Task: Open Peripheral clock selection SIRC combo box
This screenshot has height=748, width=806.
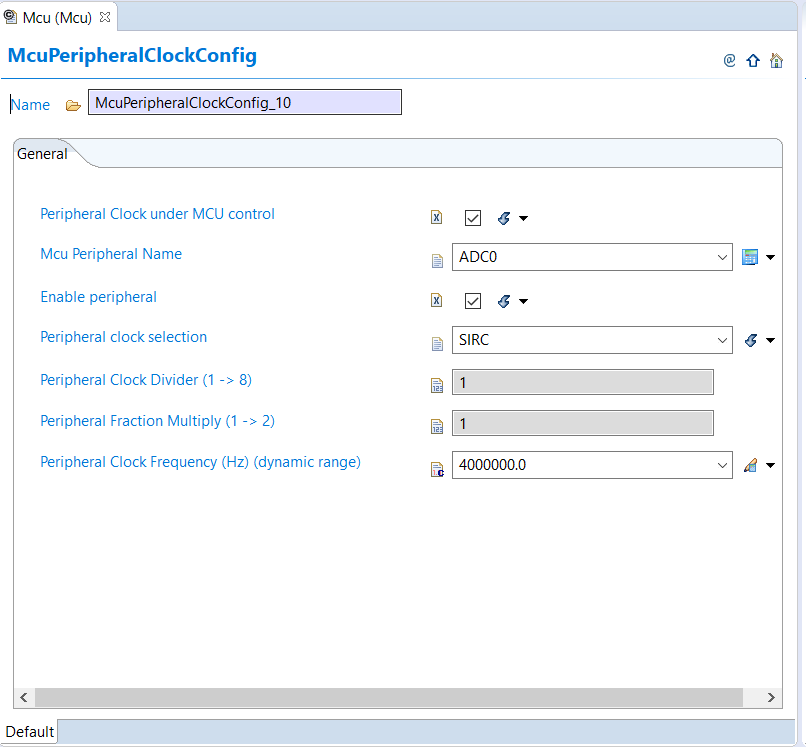Action: coord(592,340)
